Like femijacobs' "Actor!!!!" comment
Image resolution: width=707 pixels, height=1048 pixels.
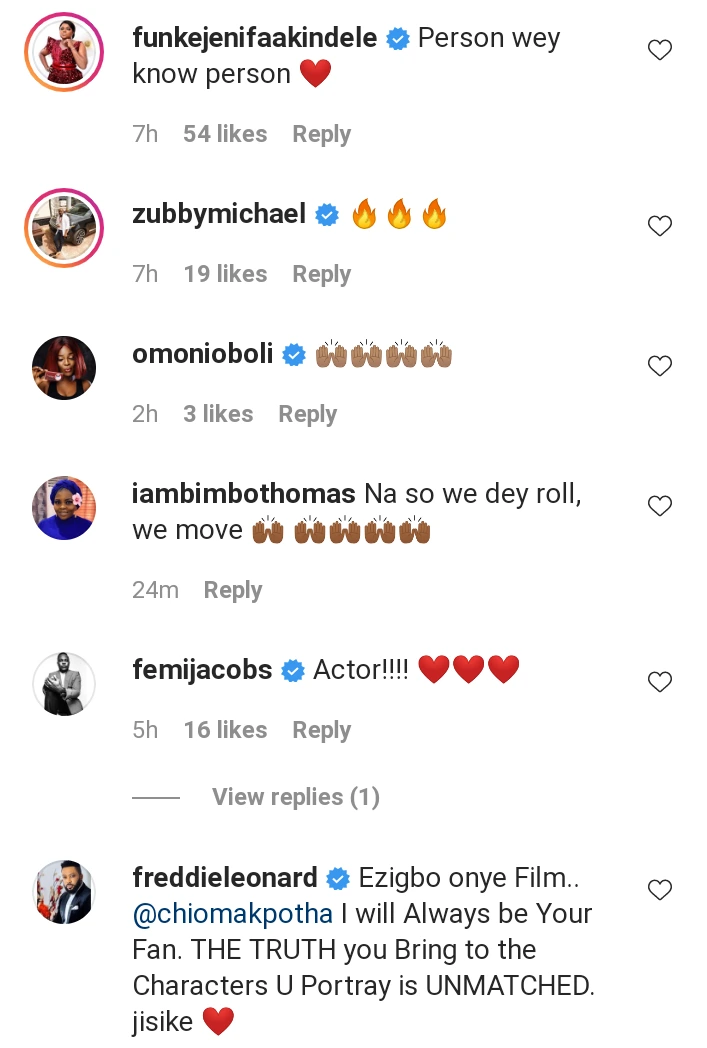pyautogui.click(x=660, y=682)
